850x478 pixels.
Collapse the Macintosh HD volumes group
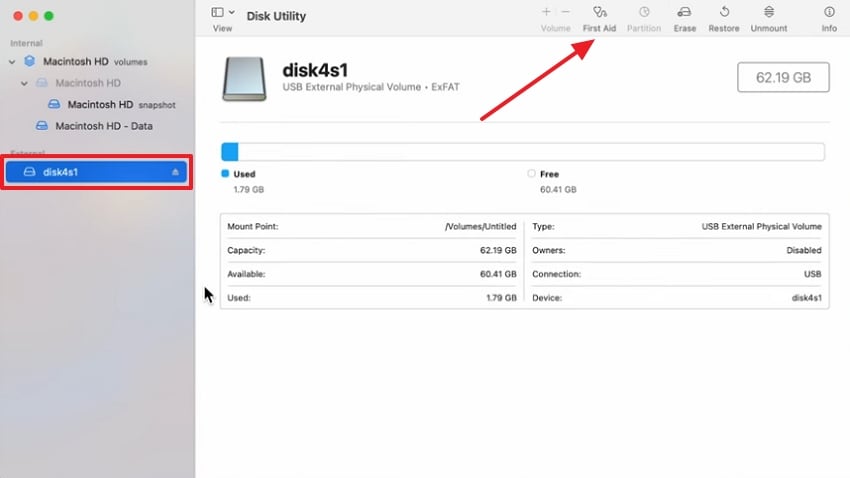coord(12,62)
